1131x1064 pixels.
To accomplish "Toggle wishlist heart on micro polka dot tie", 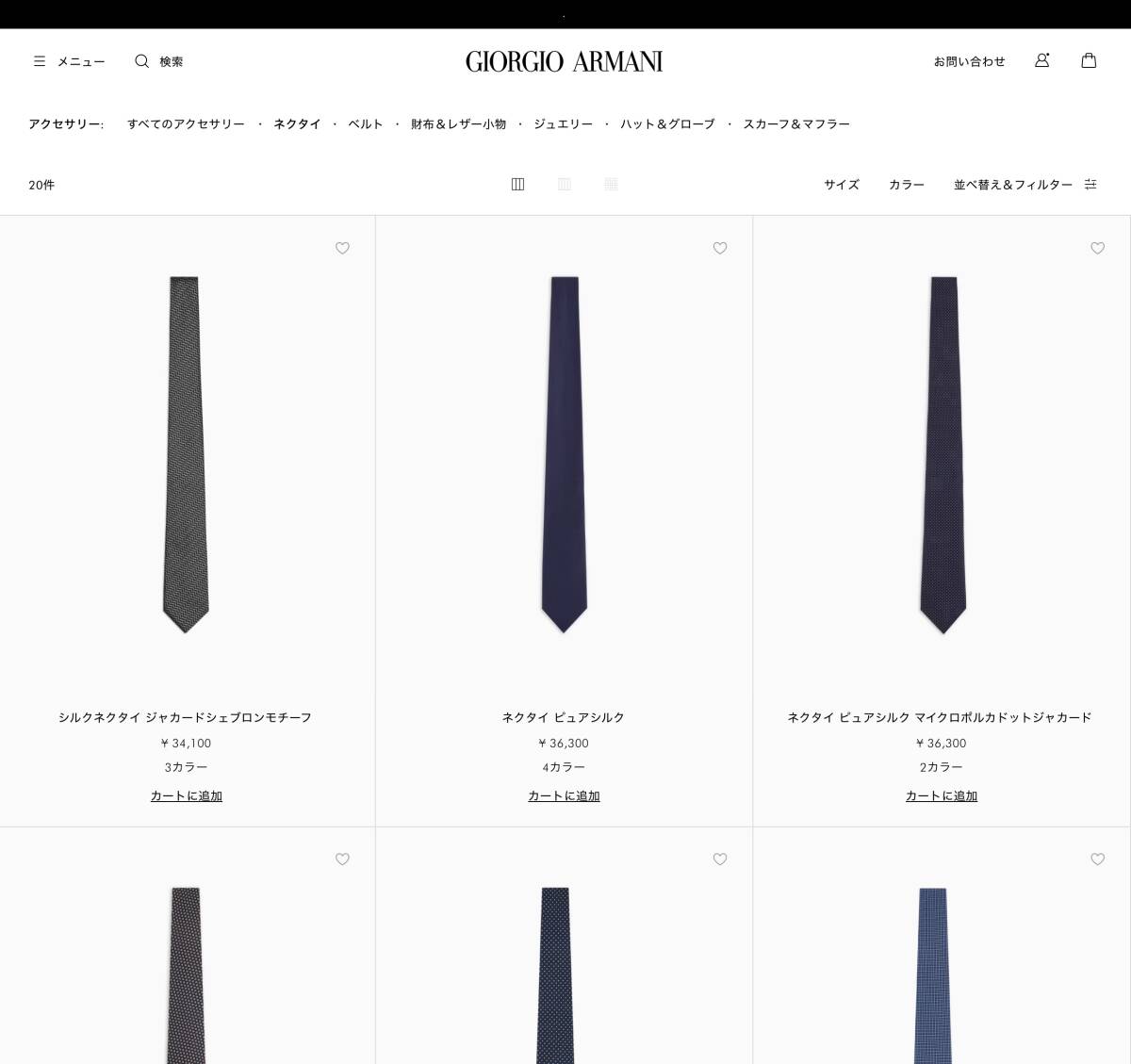I will point(1097,249).
